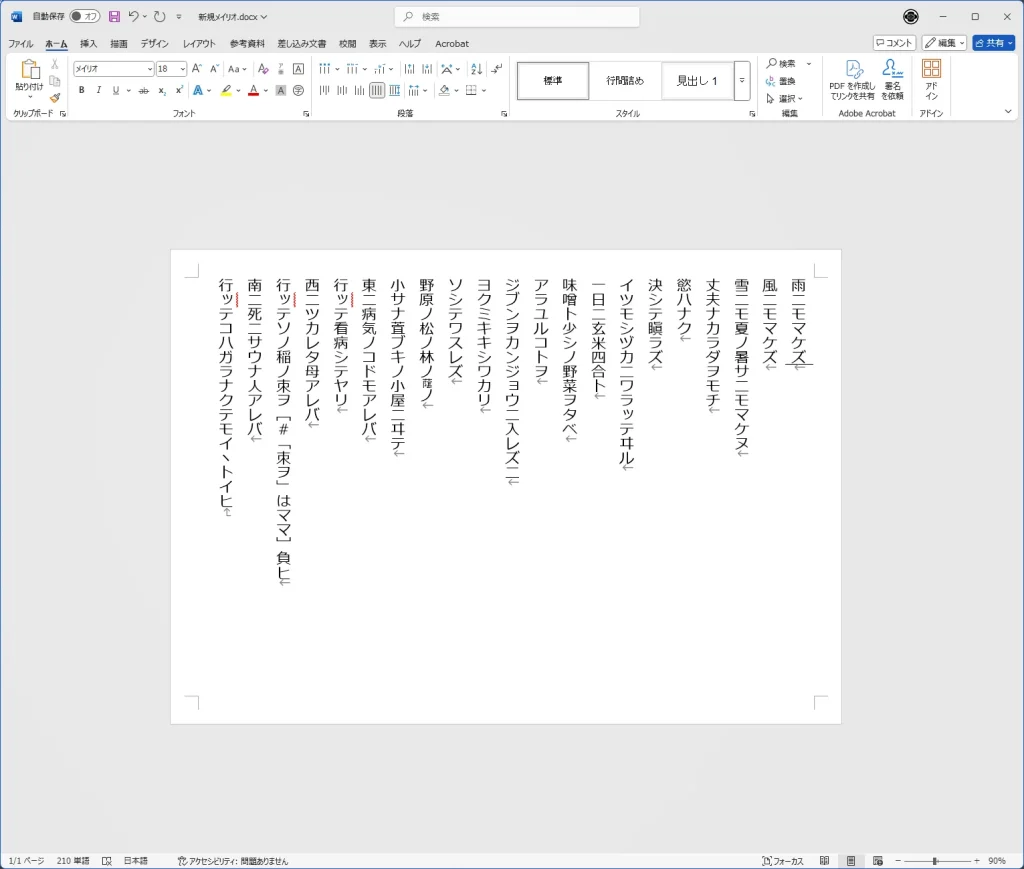Image resolution: width=1024 pixels, height=869 pixels.
Task: Open Add-ins (アドイン) from the ribbon
Action: (931, 80)
